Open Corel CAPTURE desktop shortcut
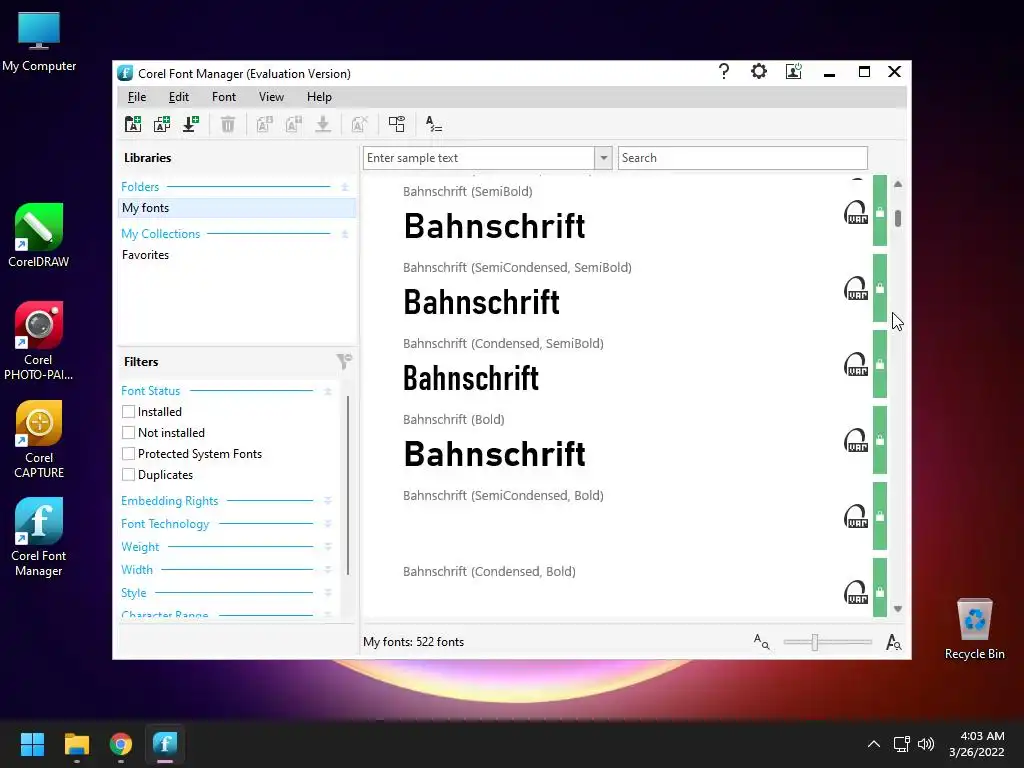 click(39, 440)
